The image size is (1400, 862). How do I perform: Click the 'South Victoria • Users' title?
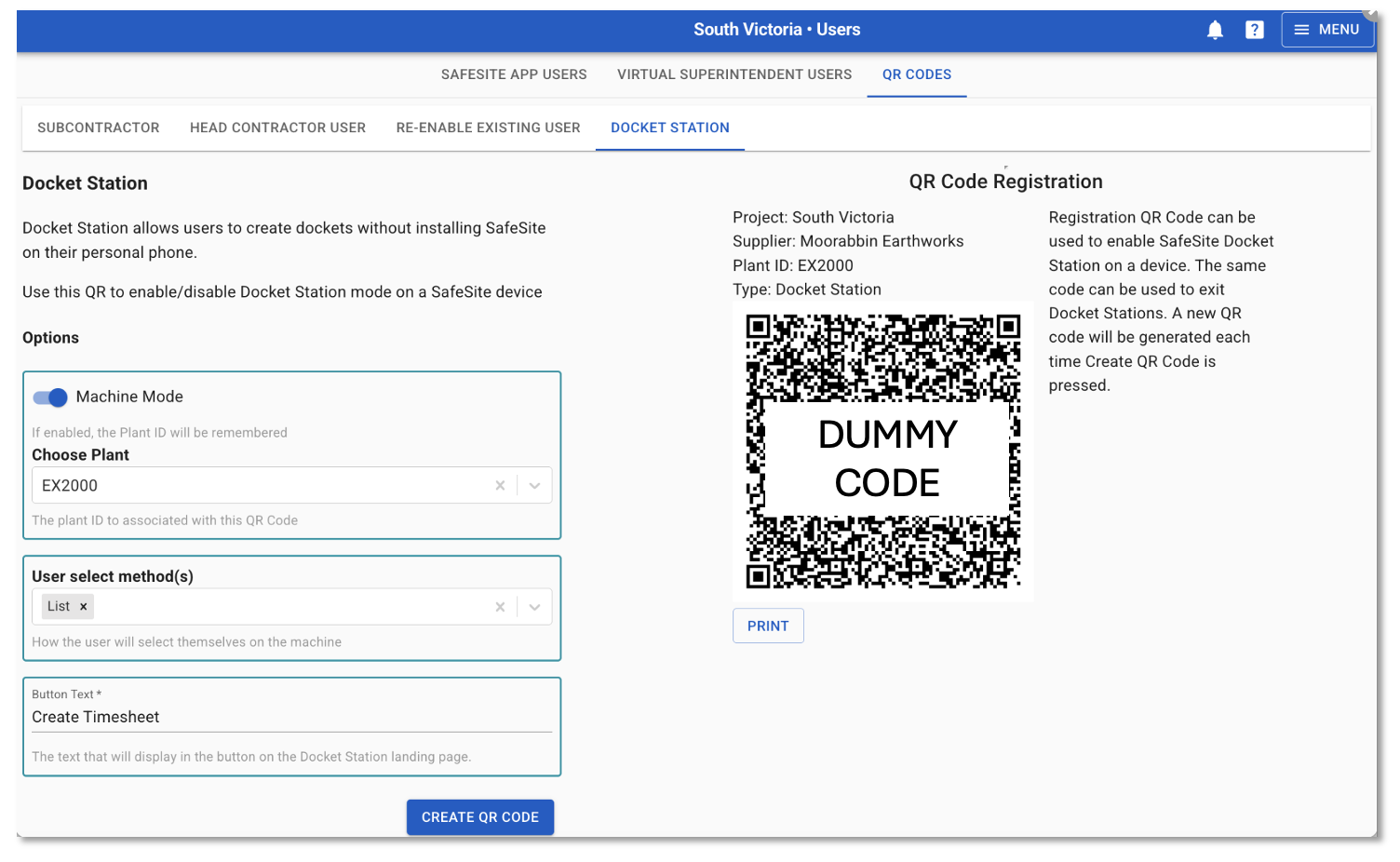coord(777,30)
